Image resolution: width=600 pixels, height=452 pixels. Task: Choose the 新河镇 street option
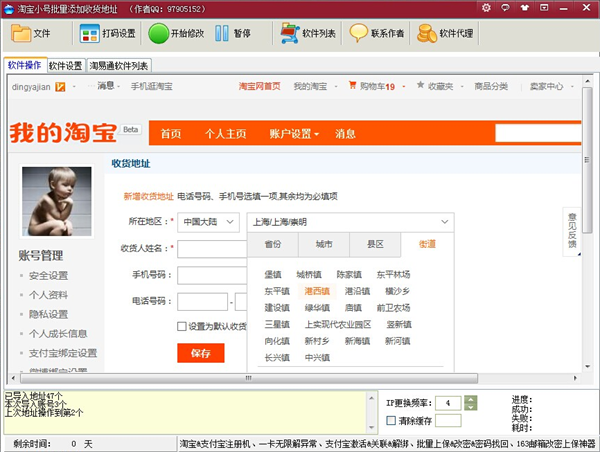point(397,341)
